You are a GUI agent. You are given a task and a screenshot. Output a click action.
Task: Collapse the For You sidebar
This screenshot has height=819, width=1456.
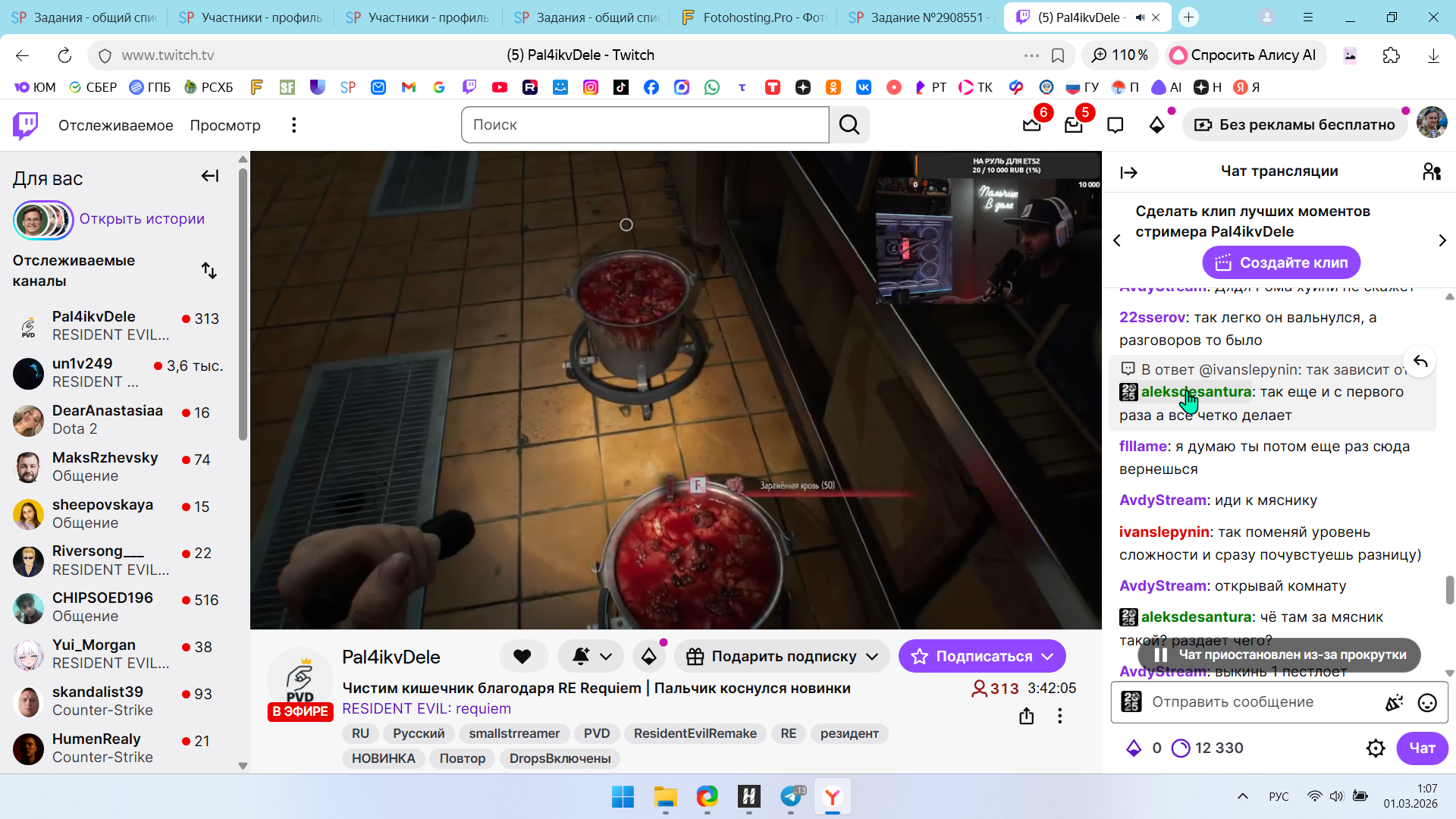click(209, 177)
